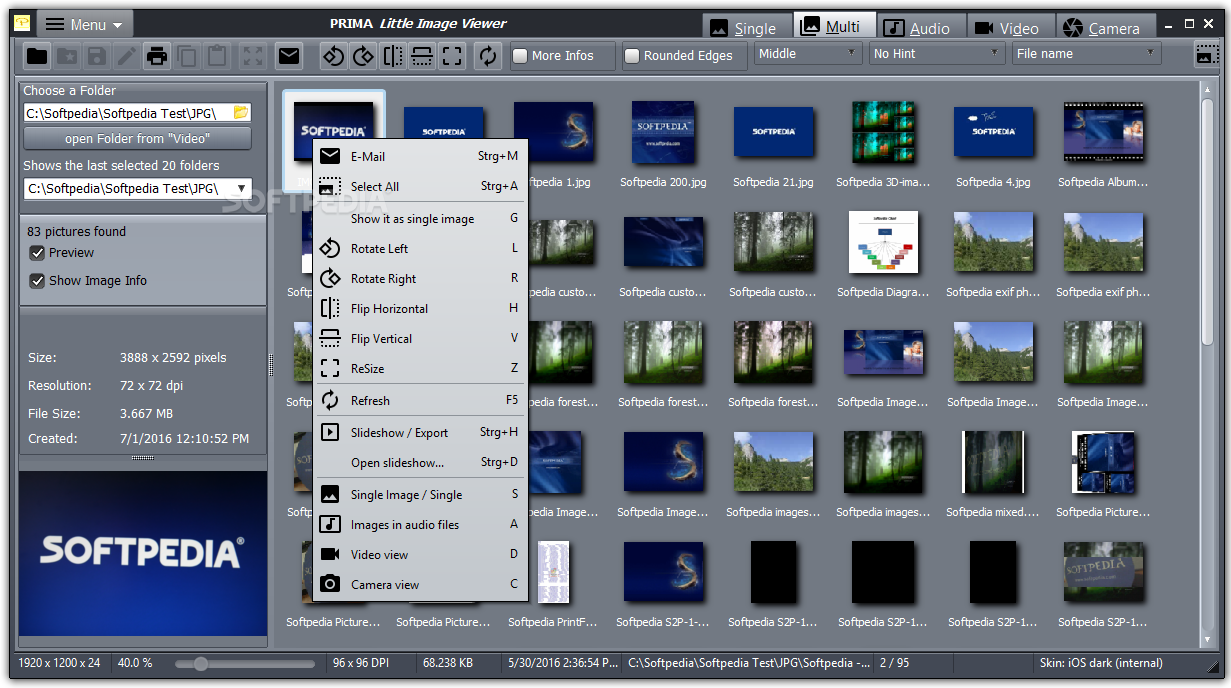Click the print toolbar icon
Screen dimensions: 1231x688
click(157, 56)
